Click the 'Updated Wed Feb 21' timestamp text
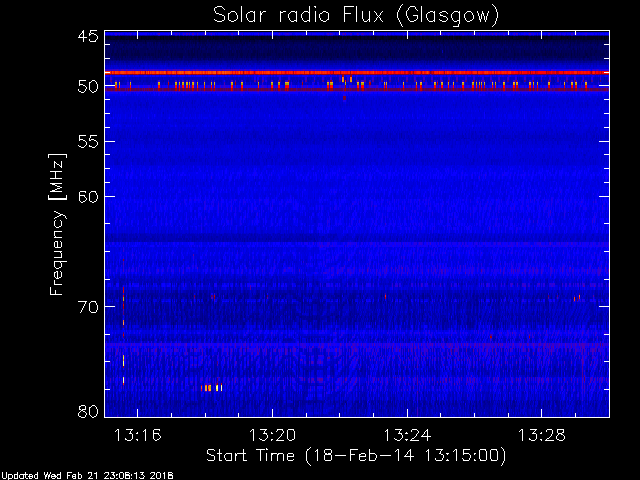640x480 pixels. point(87,476)
